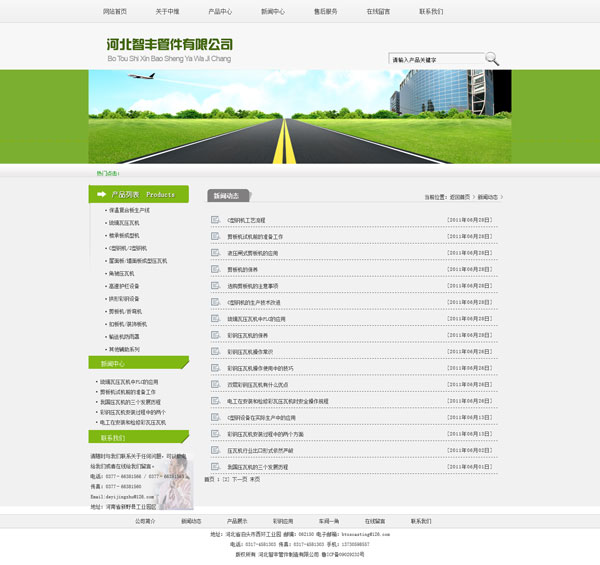Open 保温复合板生产线 in product list

(129, 210)
